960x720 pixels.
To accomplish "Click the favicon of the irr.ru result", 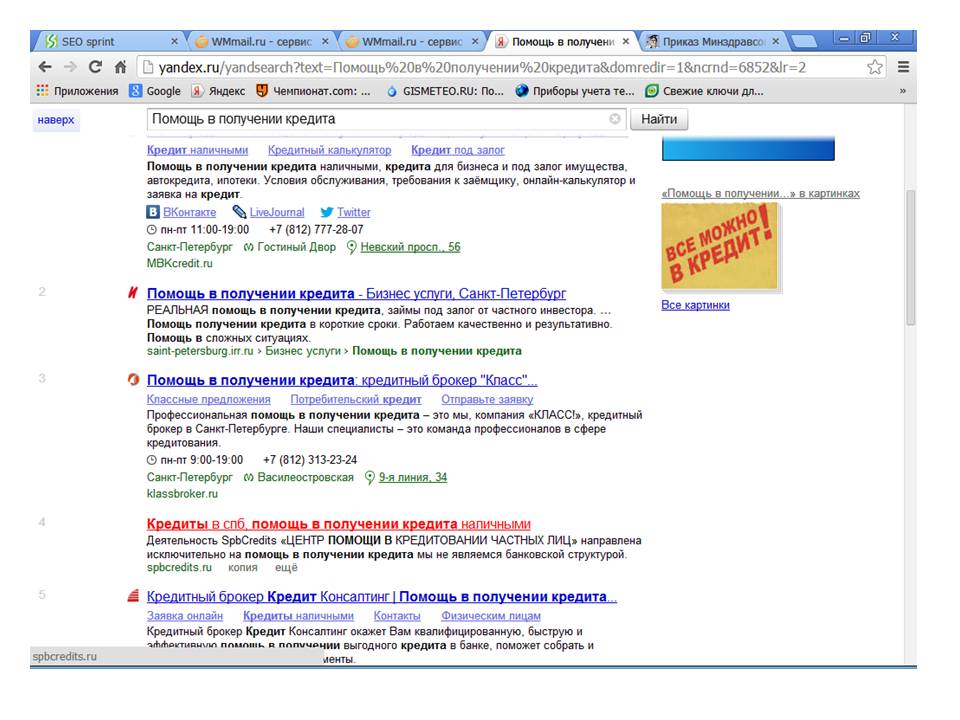I will 133,293.
